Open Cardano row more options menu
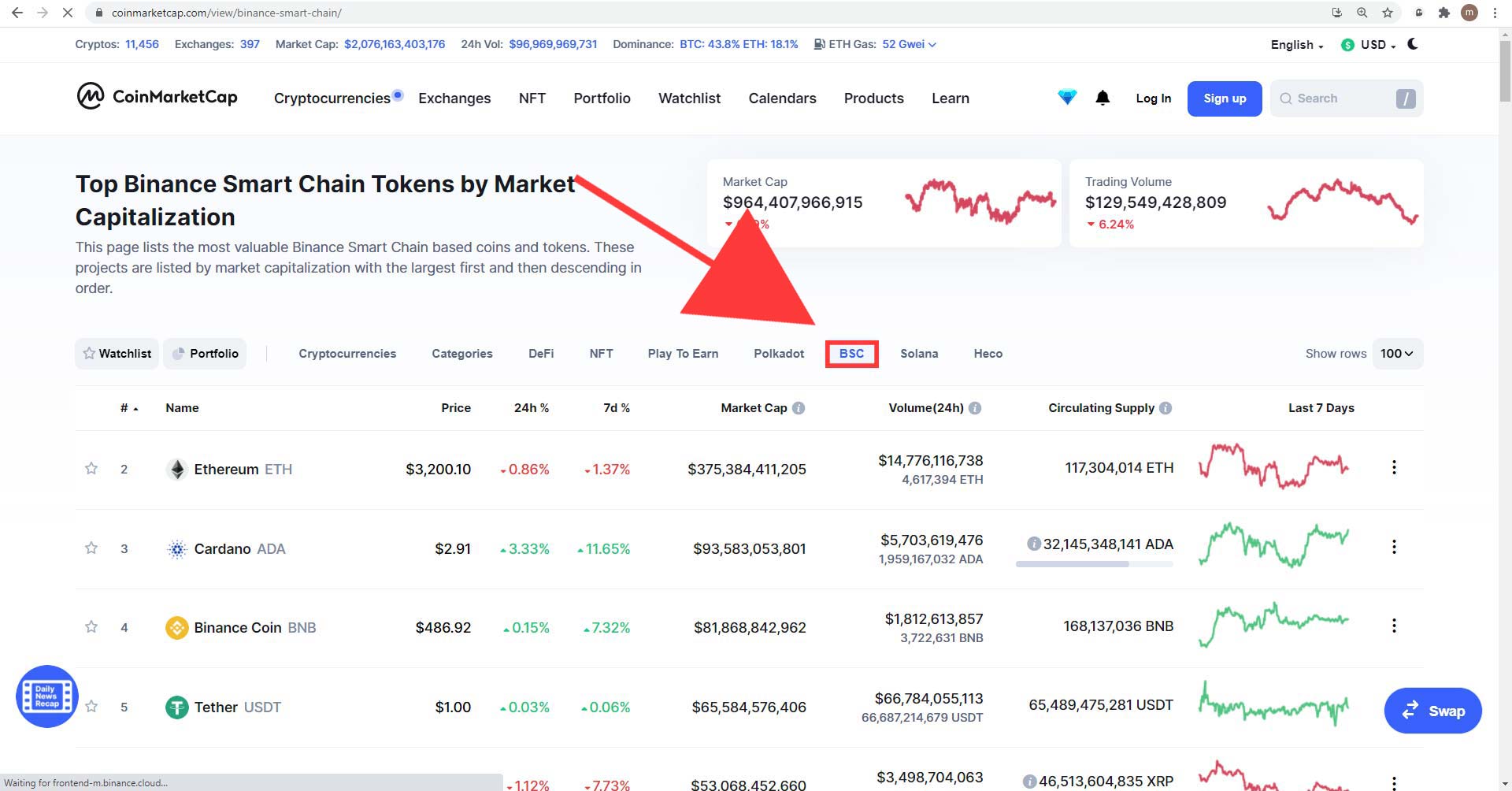 click(x=1394, y=547)
